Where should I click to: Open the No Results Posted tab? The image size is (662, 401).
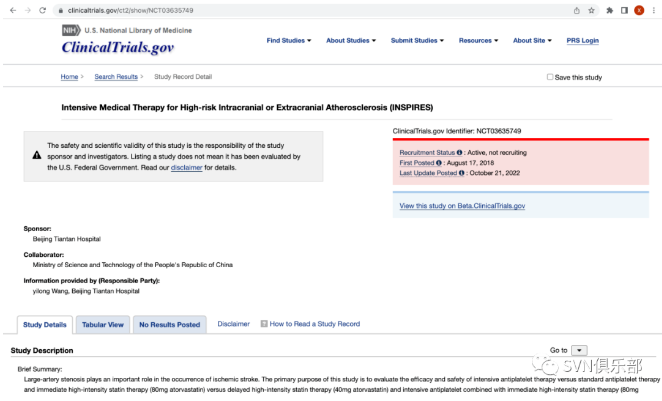pos(170,325)
